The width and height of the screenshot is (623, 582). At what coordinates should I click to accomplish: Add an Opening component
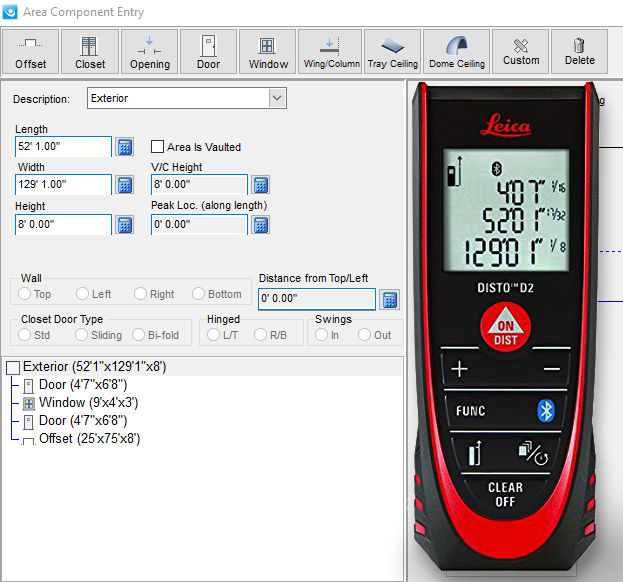pos(149,52)
